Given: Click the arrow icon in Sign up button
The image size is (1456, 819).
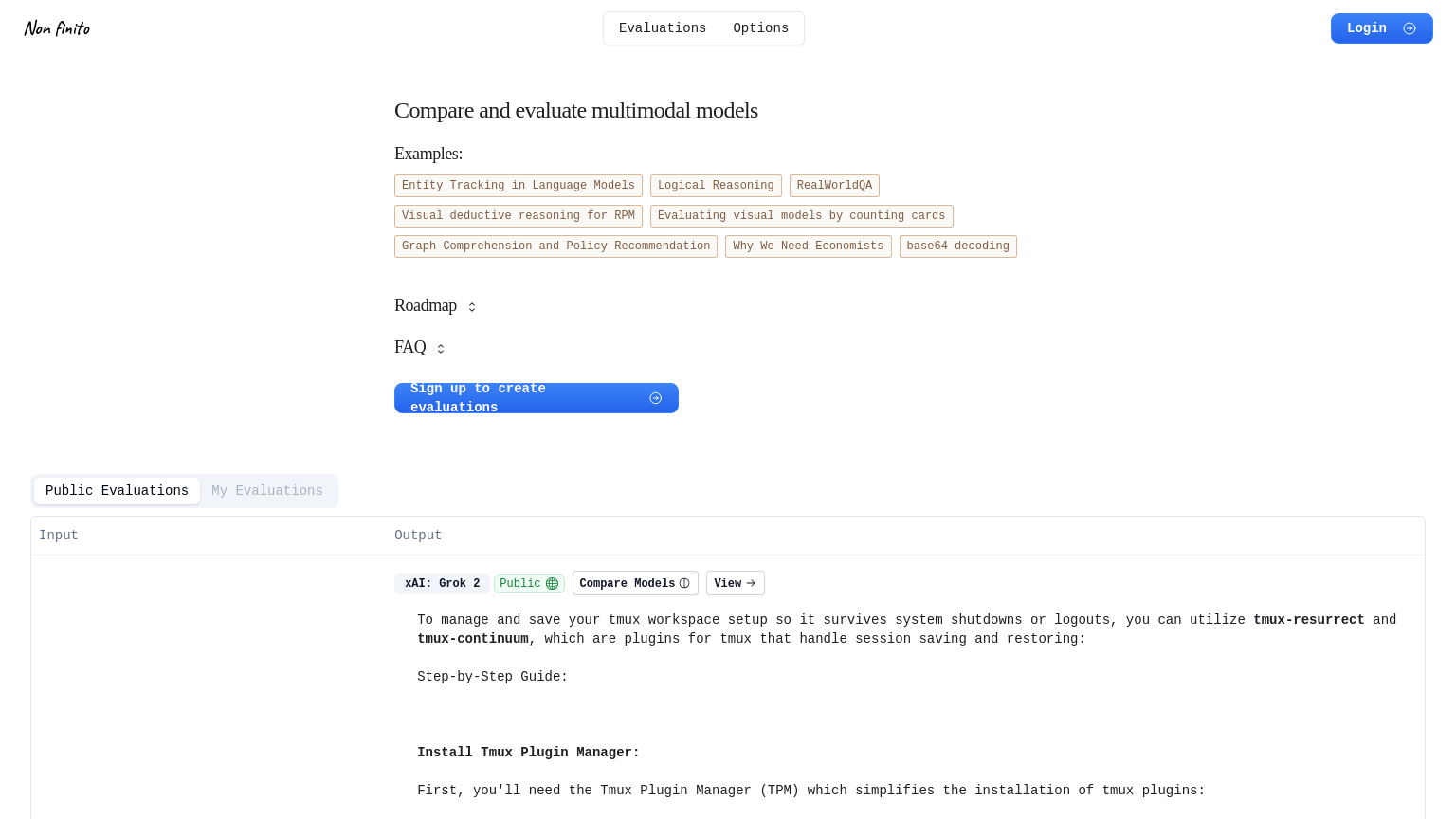Looking at the screenshot, I should (x=655, y=398).
